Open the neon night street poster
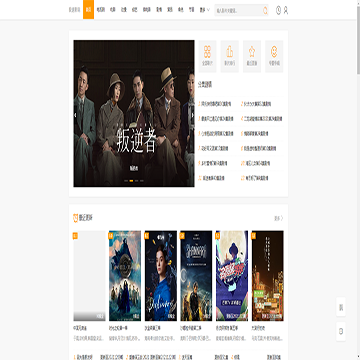Viewport: 360px width, 360px height. pyautogui.click(x=268, y=276)
